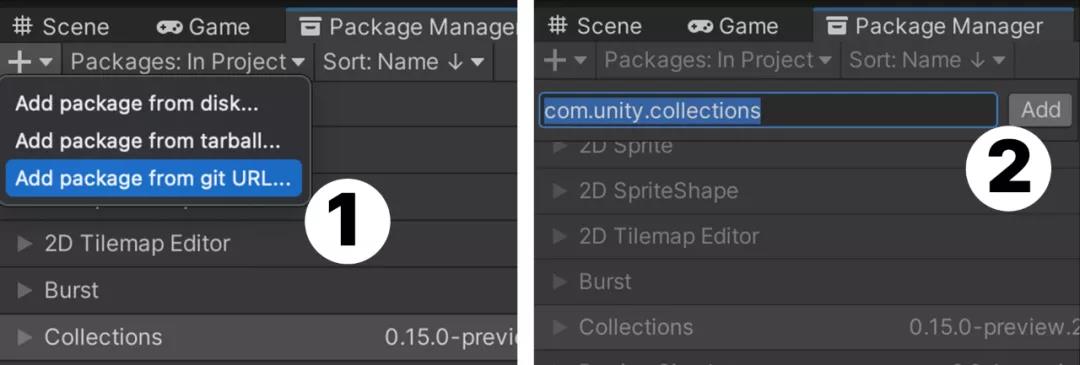Click the Game controller icon in right panel
This screenshot has width=1080, height=365.
point(700,26)
